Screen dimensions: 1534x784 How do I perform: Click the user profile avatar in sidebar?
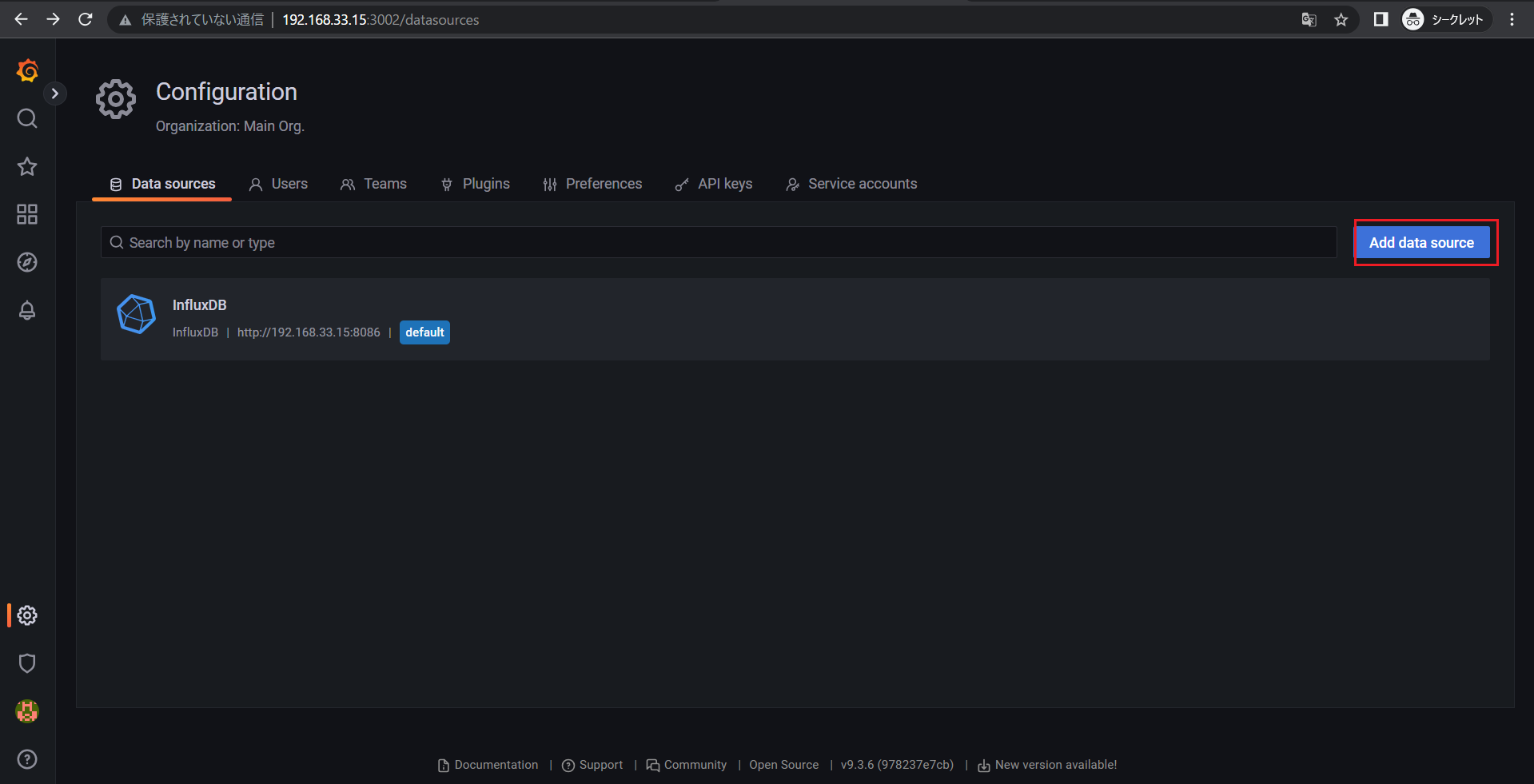[x=27, y=711]
